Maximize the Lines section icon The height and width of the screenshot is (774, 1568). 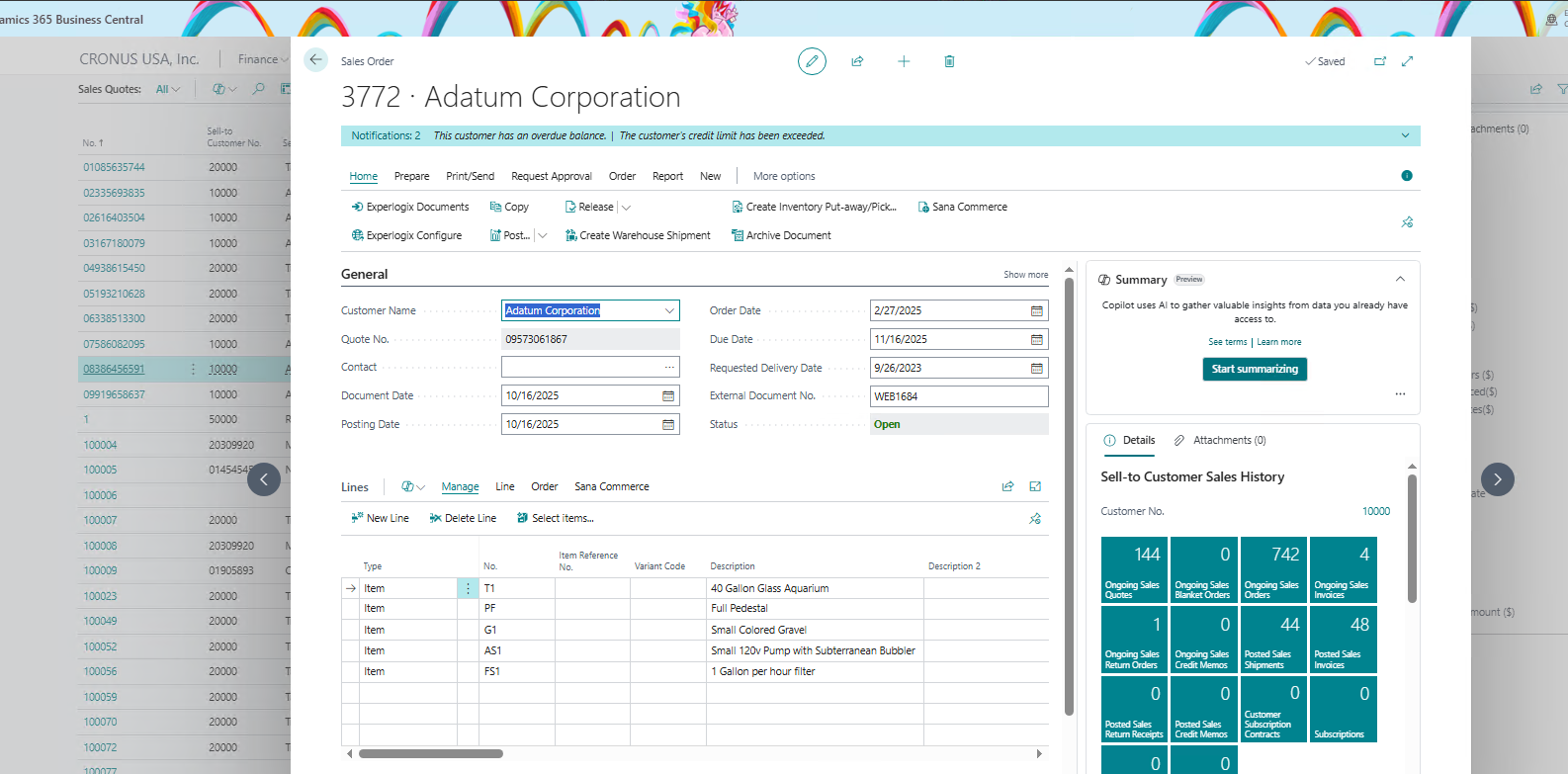[1035, 486]
